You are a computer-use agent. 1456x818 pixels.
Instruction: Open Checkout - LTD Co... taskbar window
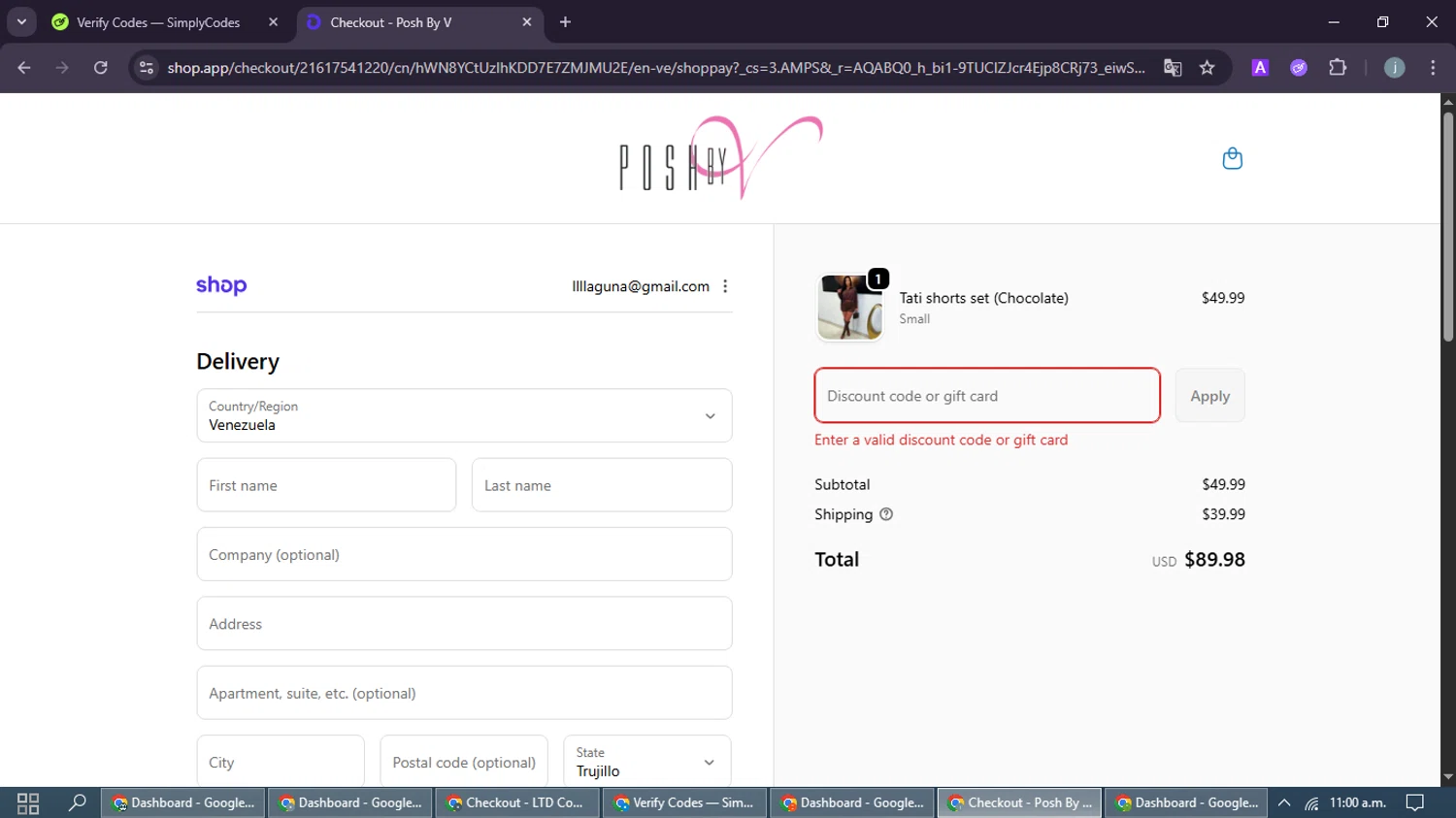click(x=515, y=802)
